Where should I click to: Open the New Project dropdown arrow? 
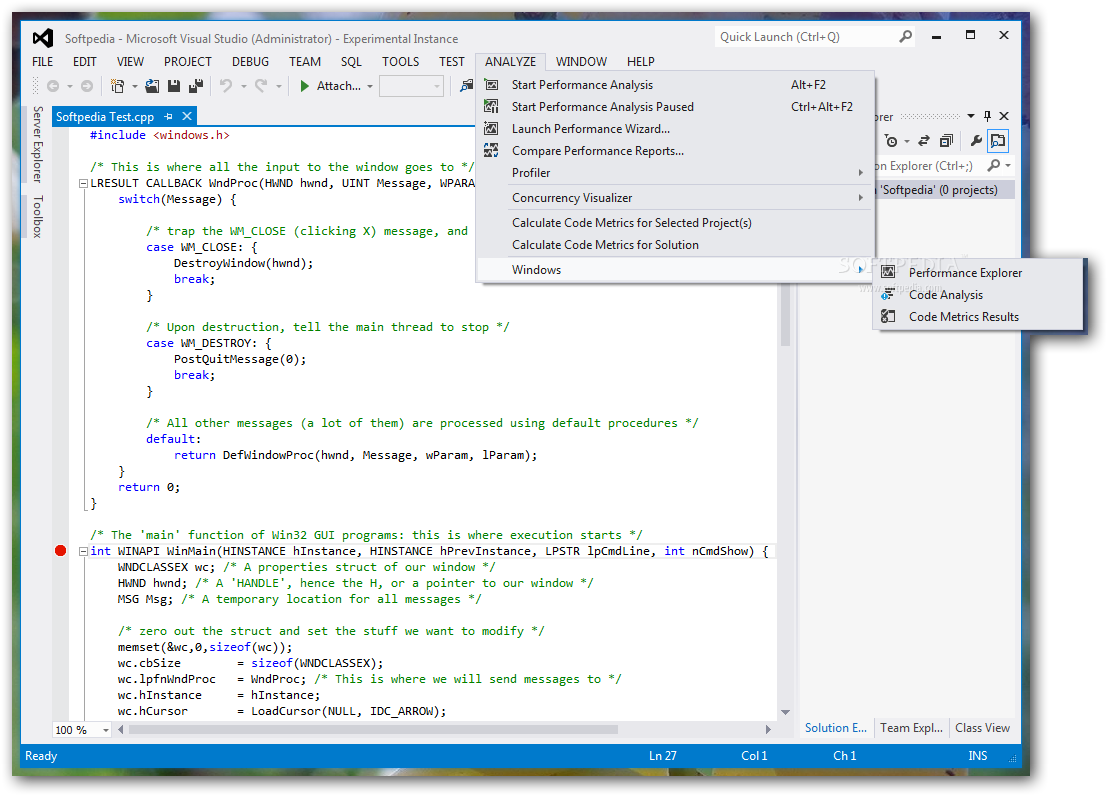point(134,86)
